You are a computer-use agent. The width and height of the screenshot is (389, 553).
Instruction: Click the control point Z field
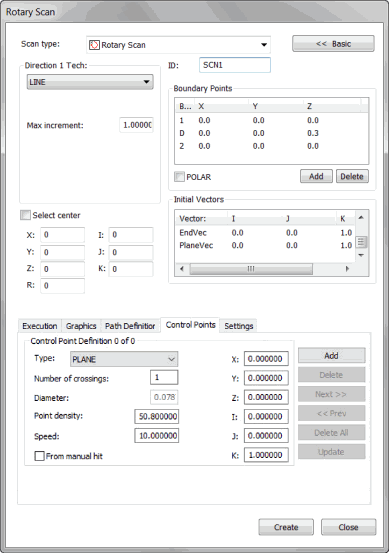[266, 397]
